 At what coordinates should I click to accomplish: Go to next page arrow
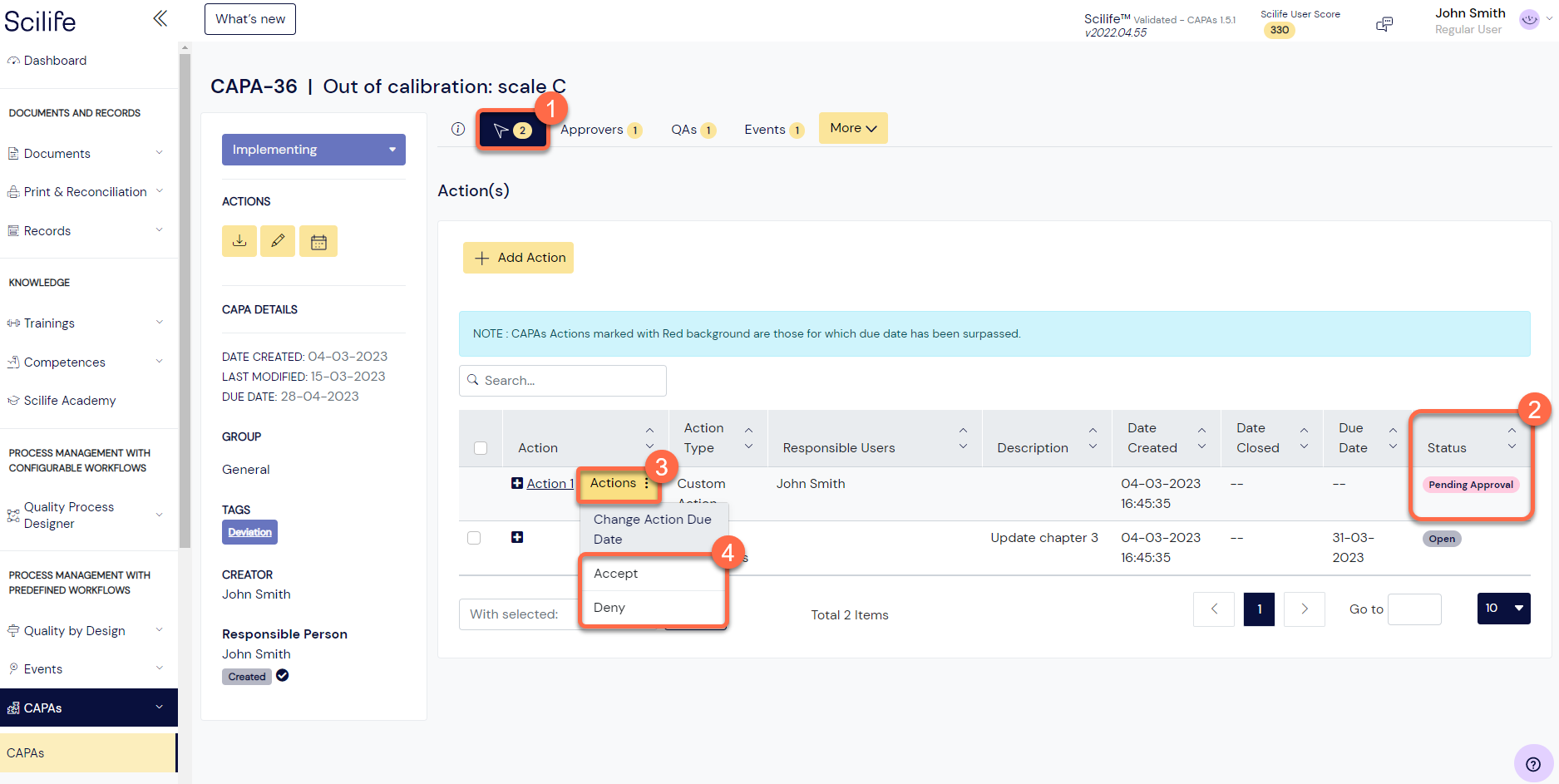coord(1305,609)
